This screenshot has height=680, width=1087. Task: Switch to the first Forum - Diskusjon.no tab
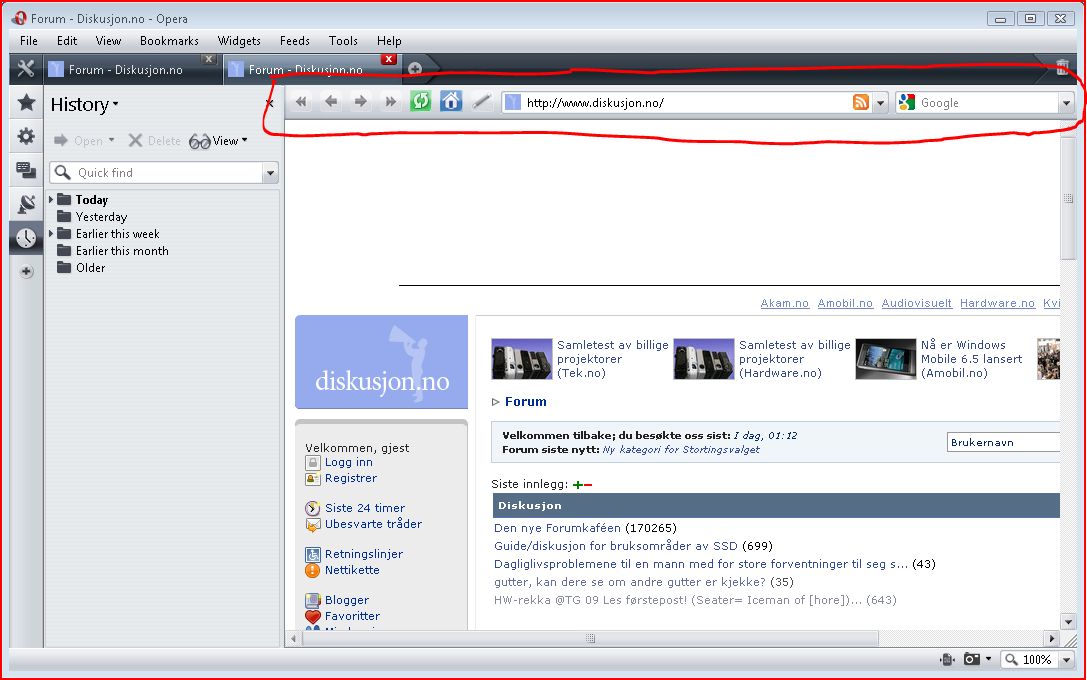click(x=125, y=69)
